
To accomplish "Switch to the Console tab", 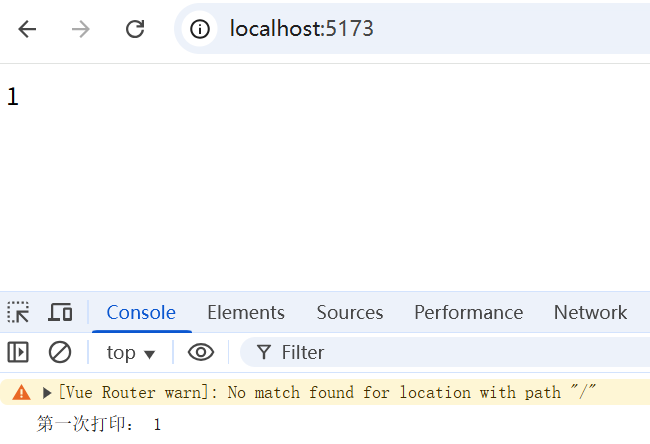I will coord(141,312).
